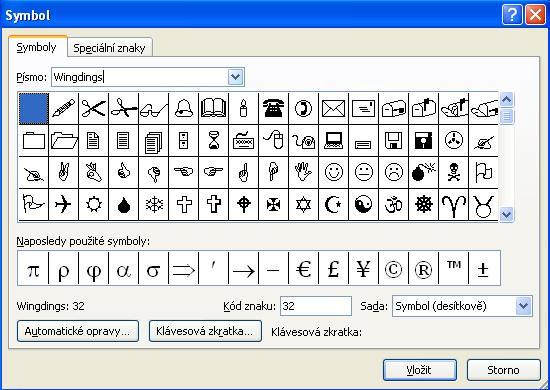This screenshot has height=390, width=550.
Task: Click the symbol grid scrollbar thumb
Action: click(x=507, y=116)
